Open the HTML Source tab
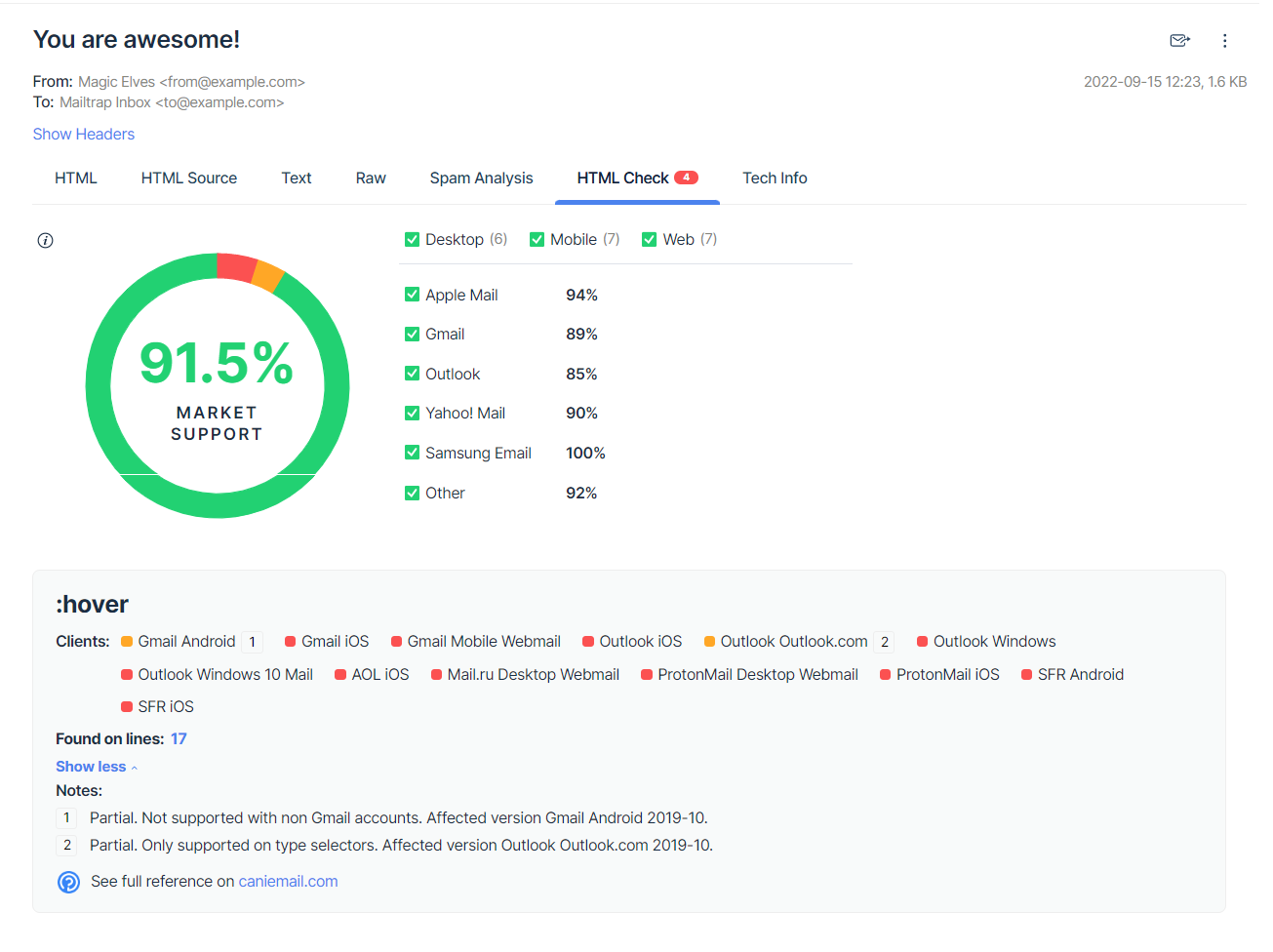The image size is (1273, 952). (189, 178)
